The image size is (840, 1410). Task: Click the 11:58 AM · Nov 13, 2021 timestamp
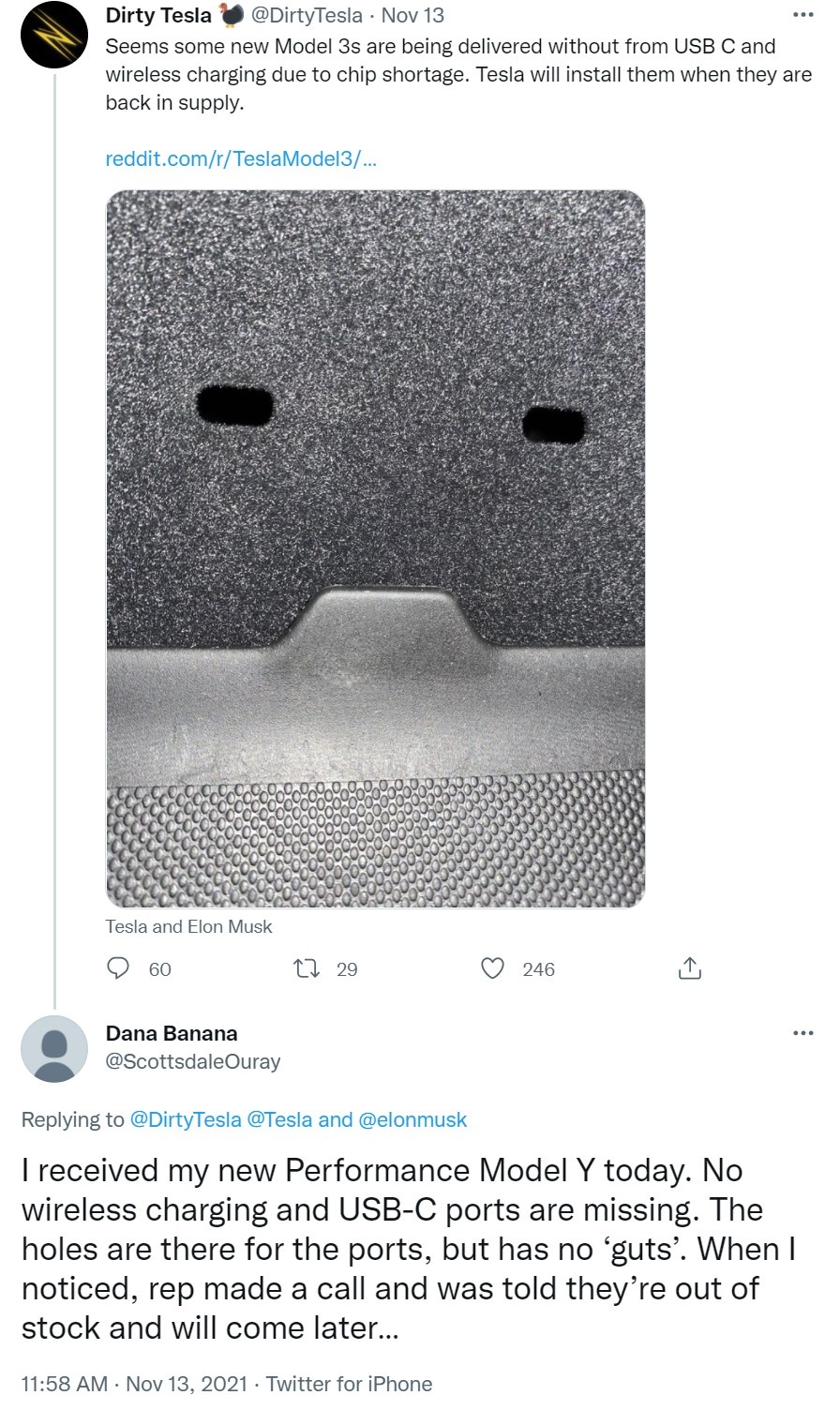tap(134, 1384)
